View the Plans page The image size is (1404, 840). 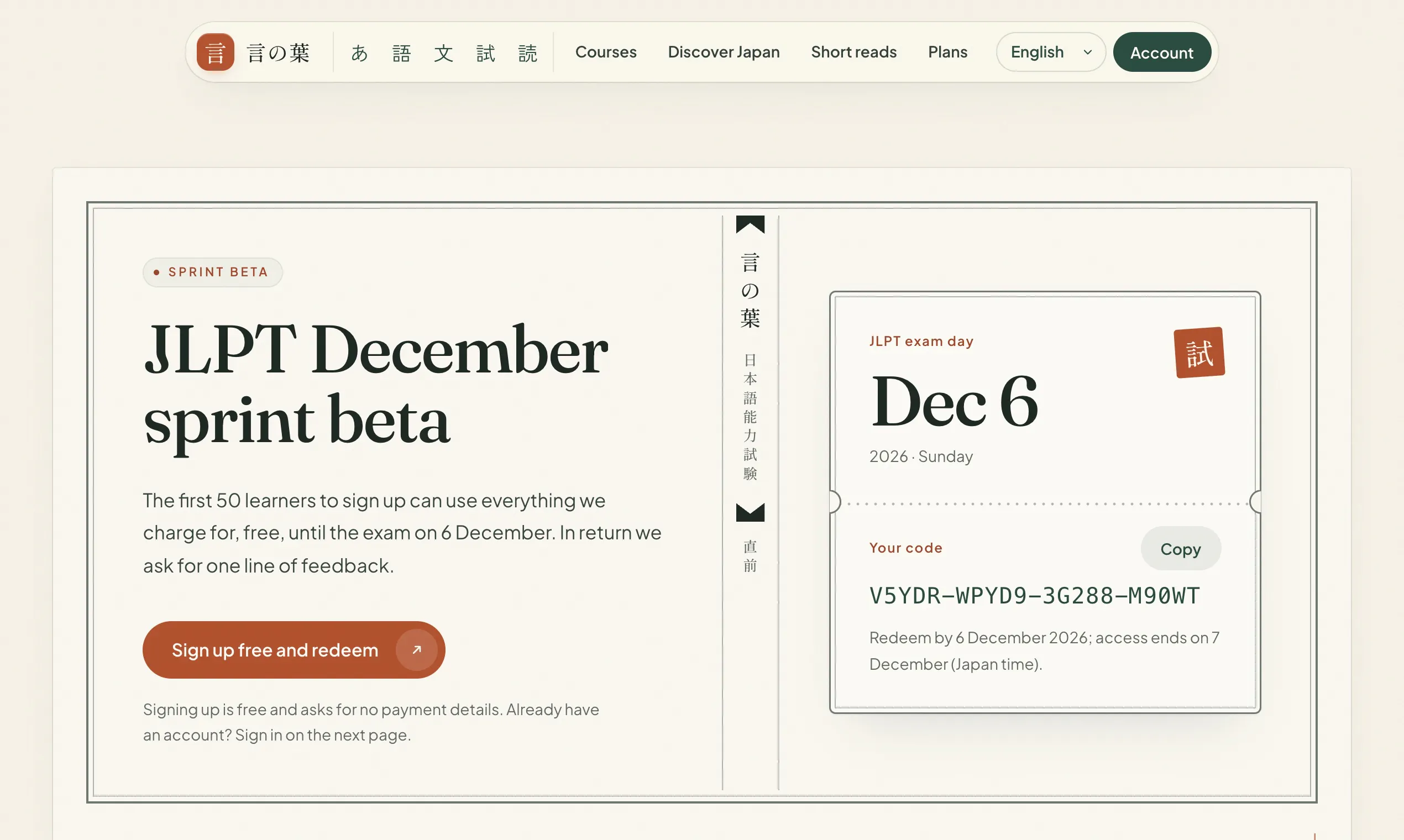(x=947, y=52)
